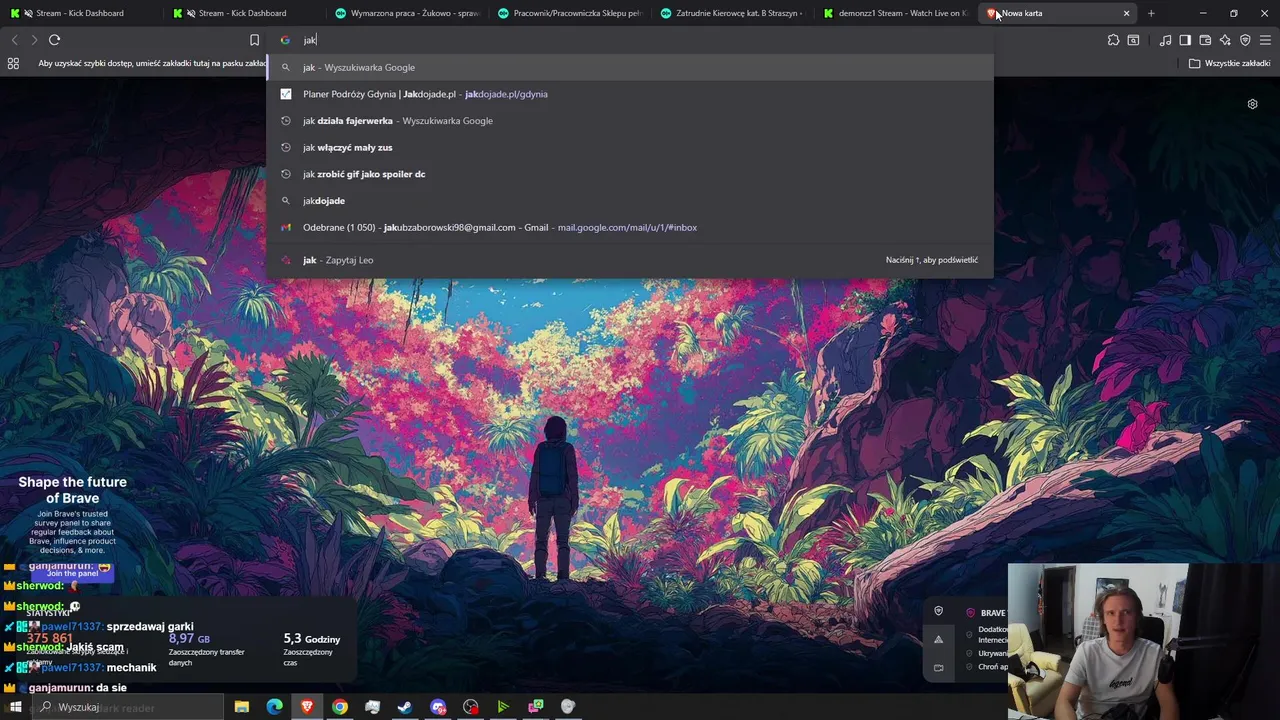
Task: Switch to demonzz1 Stream Watch Live tab
Action: tap(896, 13)
